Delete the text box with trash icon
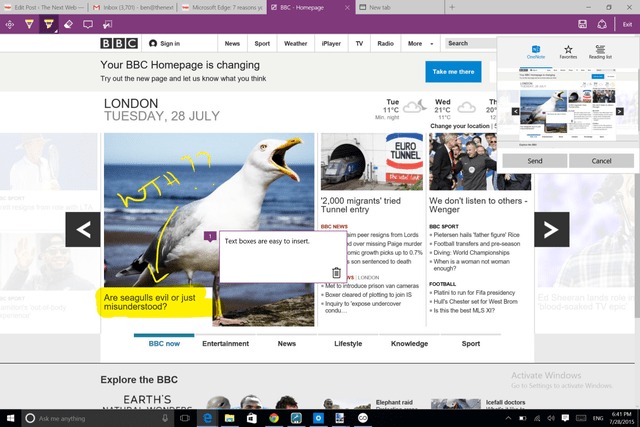640x427 pixels. (x=336, y=272)
